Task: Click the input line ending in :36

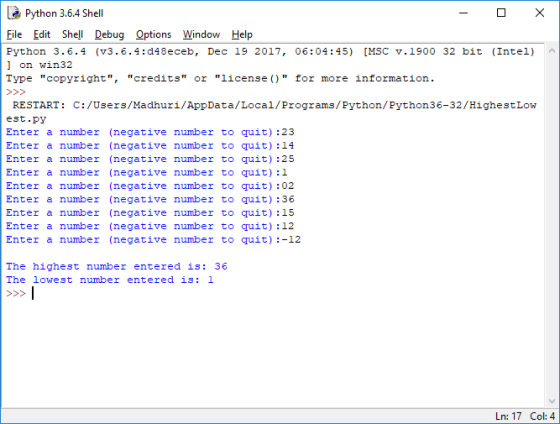Action: tap(150, 199)
